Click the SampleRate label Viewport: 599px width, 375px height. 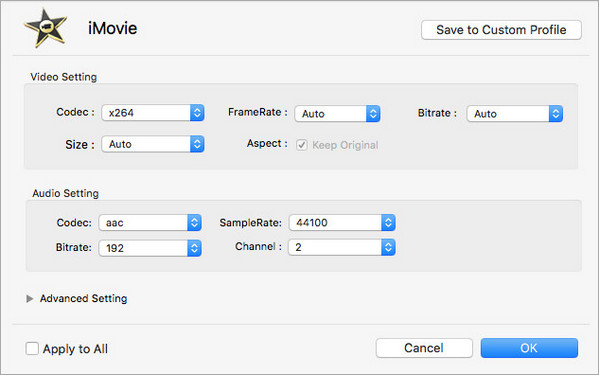(x=250, y=223)
